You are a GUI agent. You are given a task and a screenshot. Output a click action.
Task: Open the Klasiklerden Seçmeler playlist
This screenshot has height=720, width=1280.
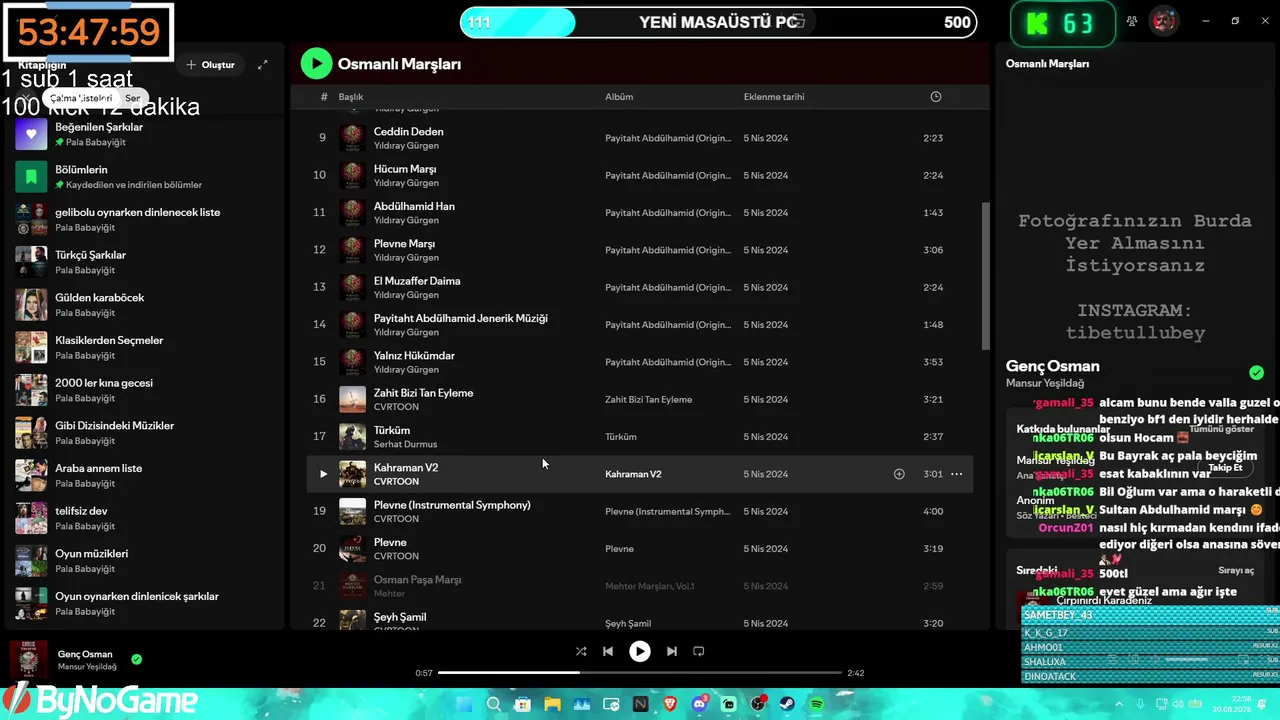(x=145, y=347)
